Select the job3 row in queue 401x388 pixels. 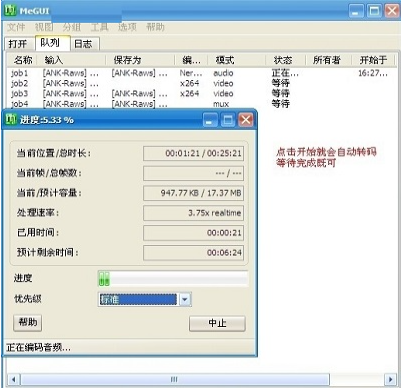200,94
